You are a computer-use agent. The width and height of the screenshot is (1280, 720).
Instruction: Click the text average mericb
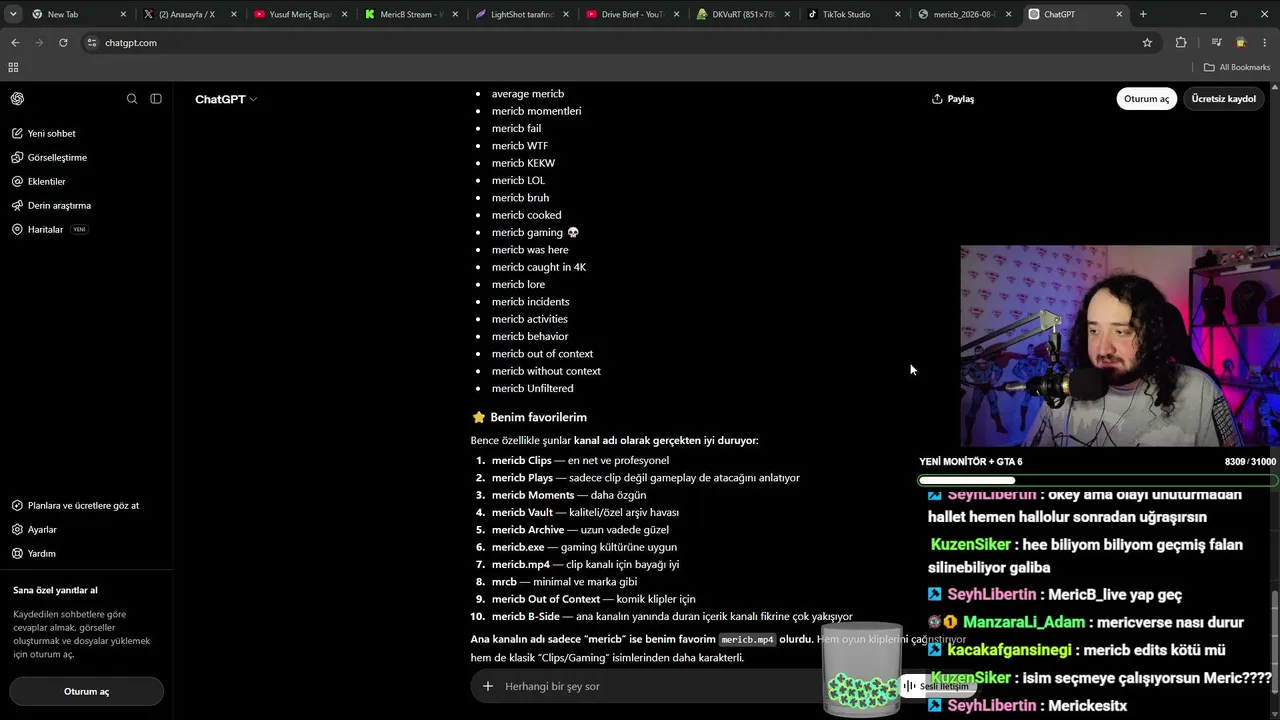(x=528, y=94)
